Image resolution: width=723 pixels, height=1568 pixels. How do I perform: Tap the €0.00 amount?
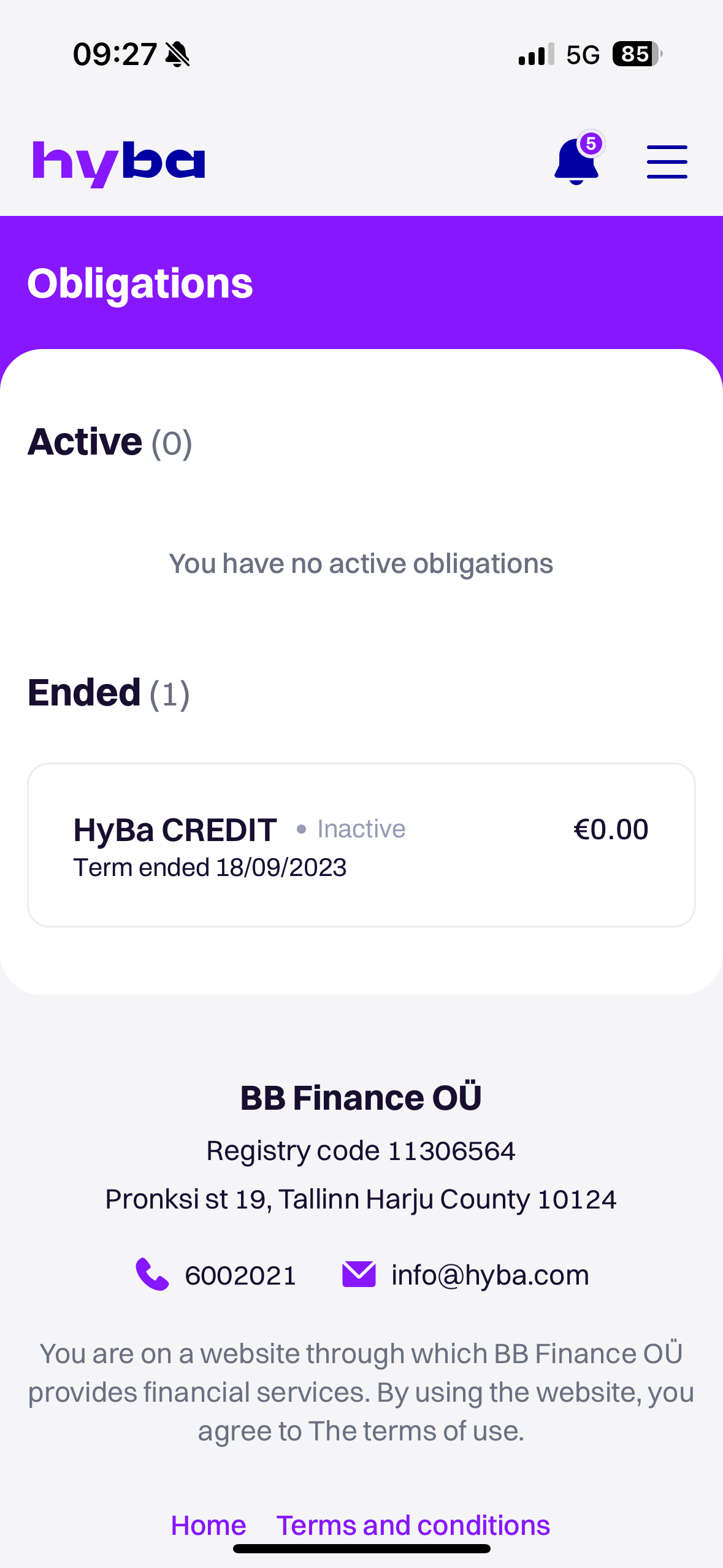pos(610,829)
